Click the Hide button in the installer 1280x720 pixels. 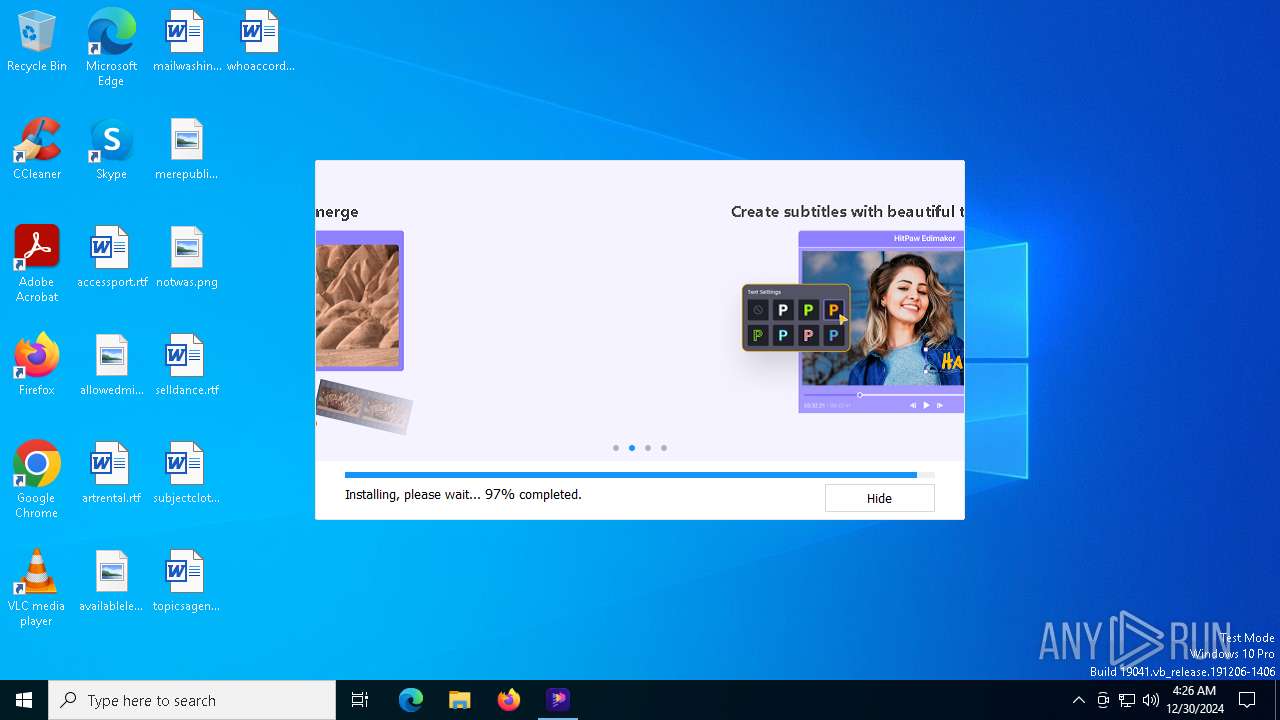tap(879, 498)
